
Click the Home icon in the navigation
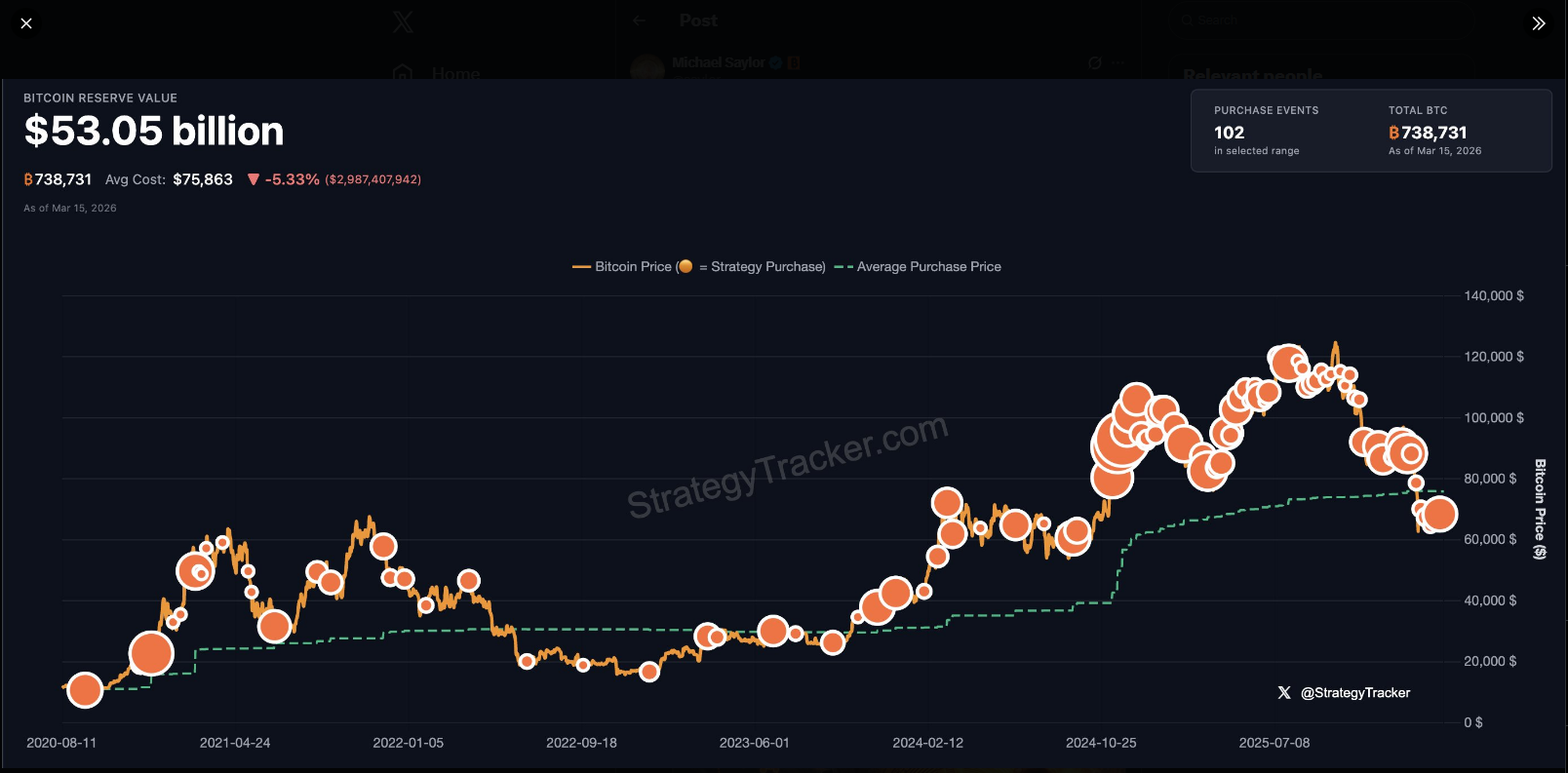402,74
